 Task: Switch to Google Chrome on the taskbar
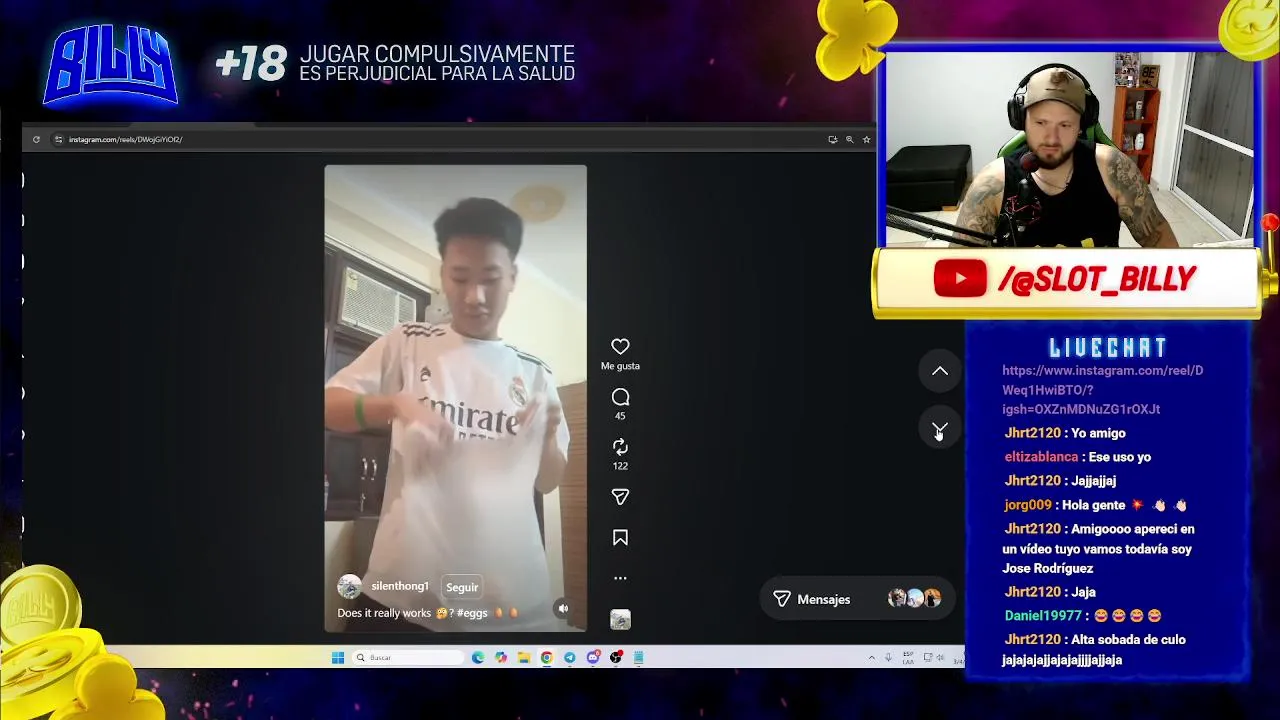tap(546, 657)
